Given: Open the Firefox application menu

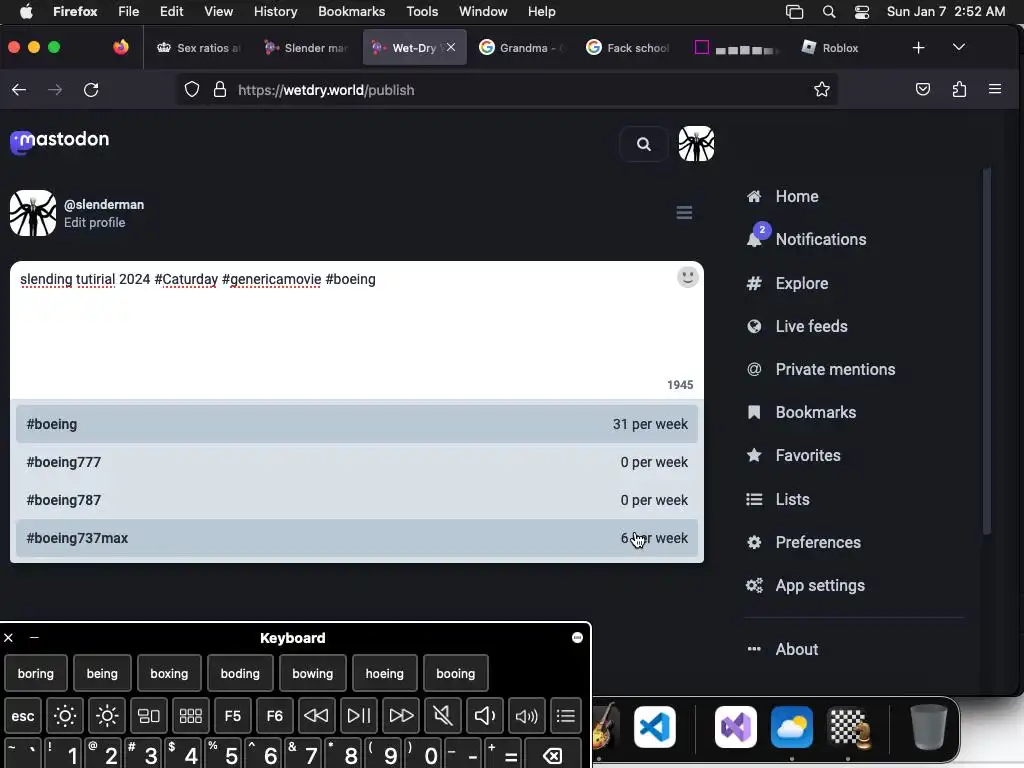Looking at the screenshot, I should coord(995,89).
